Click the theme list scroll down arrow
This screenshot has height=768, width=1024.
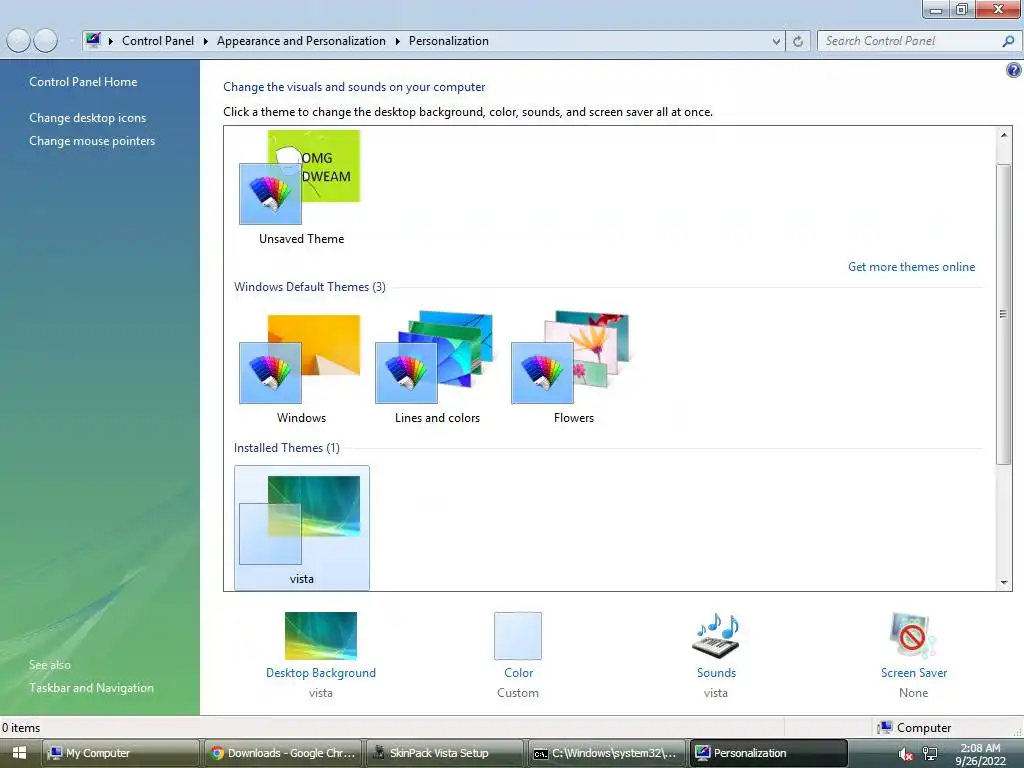click(1004, 582)
